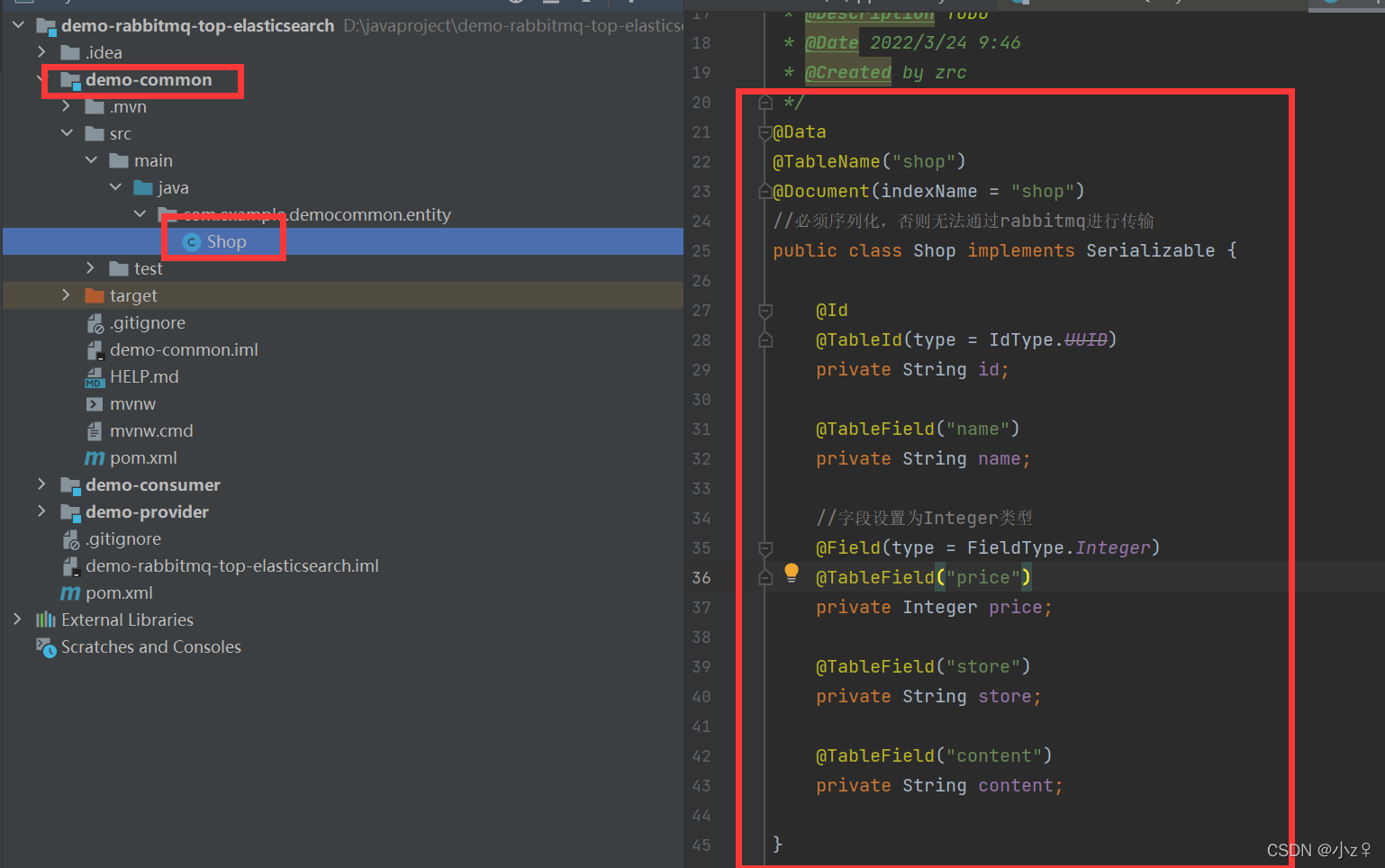Click the @Document annotation on line 23
The height and width of the screenshot is (868, 1385).
(x=820, y=191)
